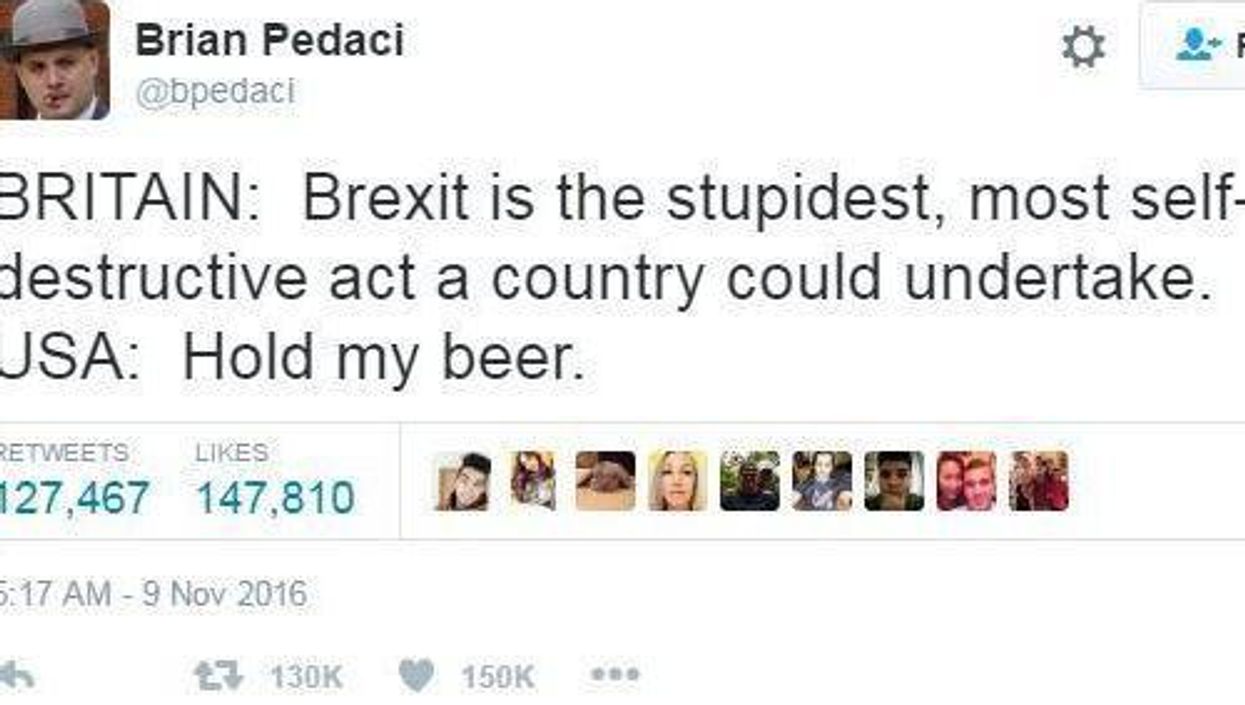
Task: Click the first liker avatar with dark-haired person
Action: point(464,481)
